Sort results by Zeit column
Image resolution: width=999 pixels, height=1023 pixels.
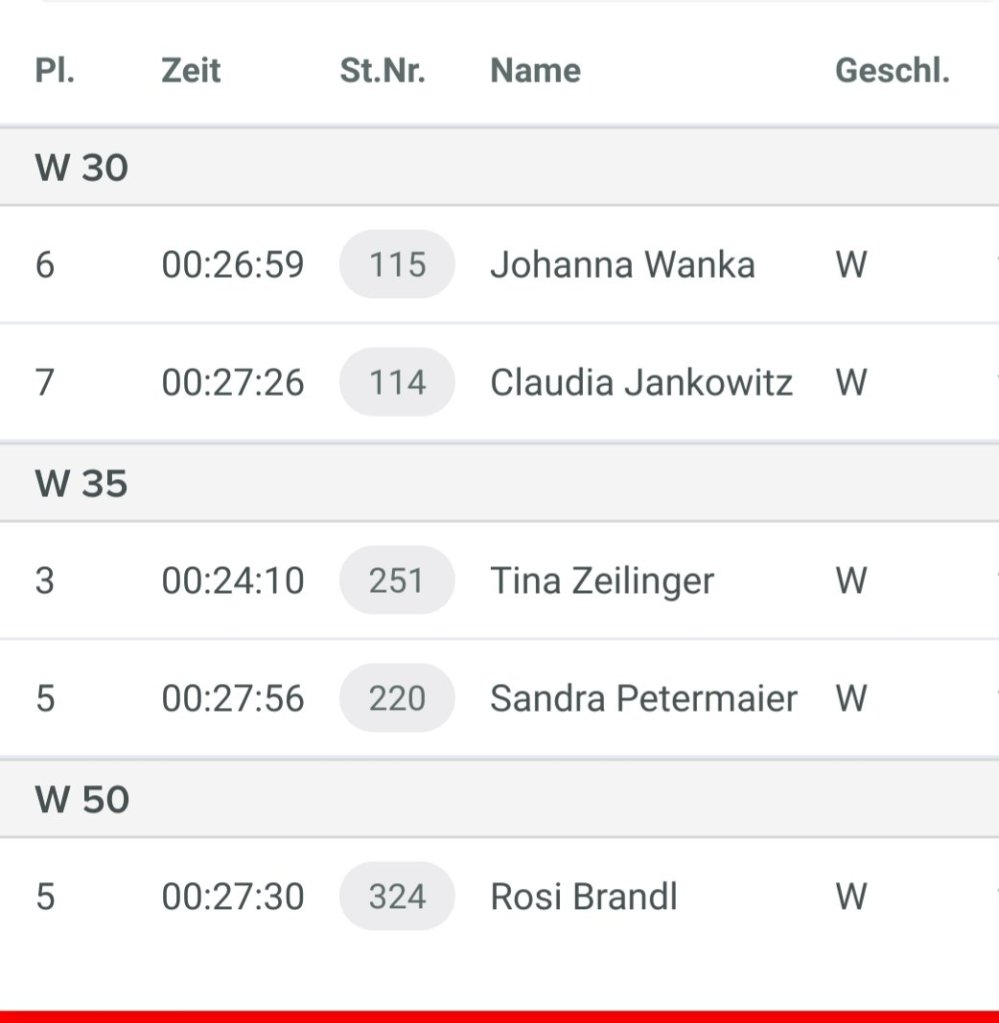191,71
